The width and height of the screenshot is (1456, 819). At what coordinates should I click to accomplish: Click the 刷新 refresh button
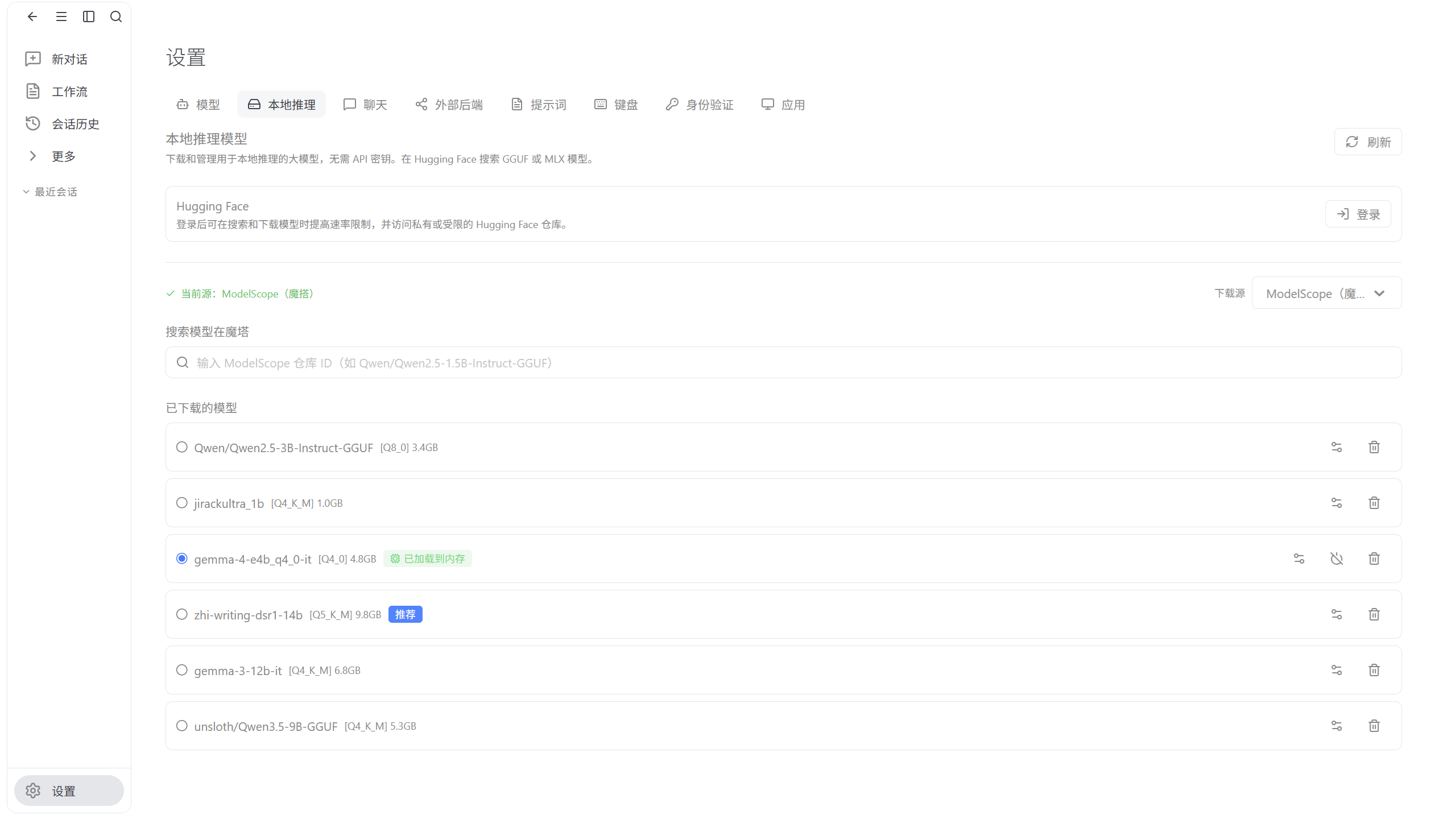(1368, 142)
